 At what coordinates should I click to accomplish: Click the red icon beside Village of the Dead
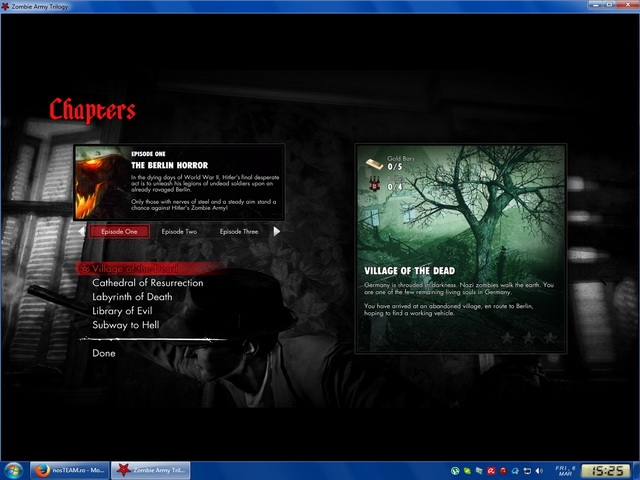tap(84, 269)
